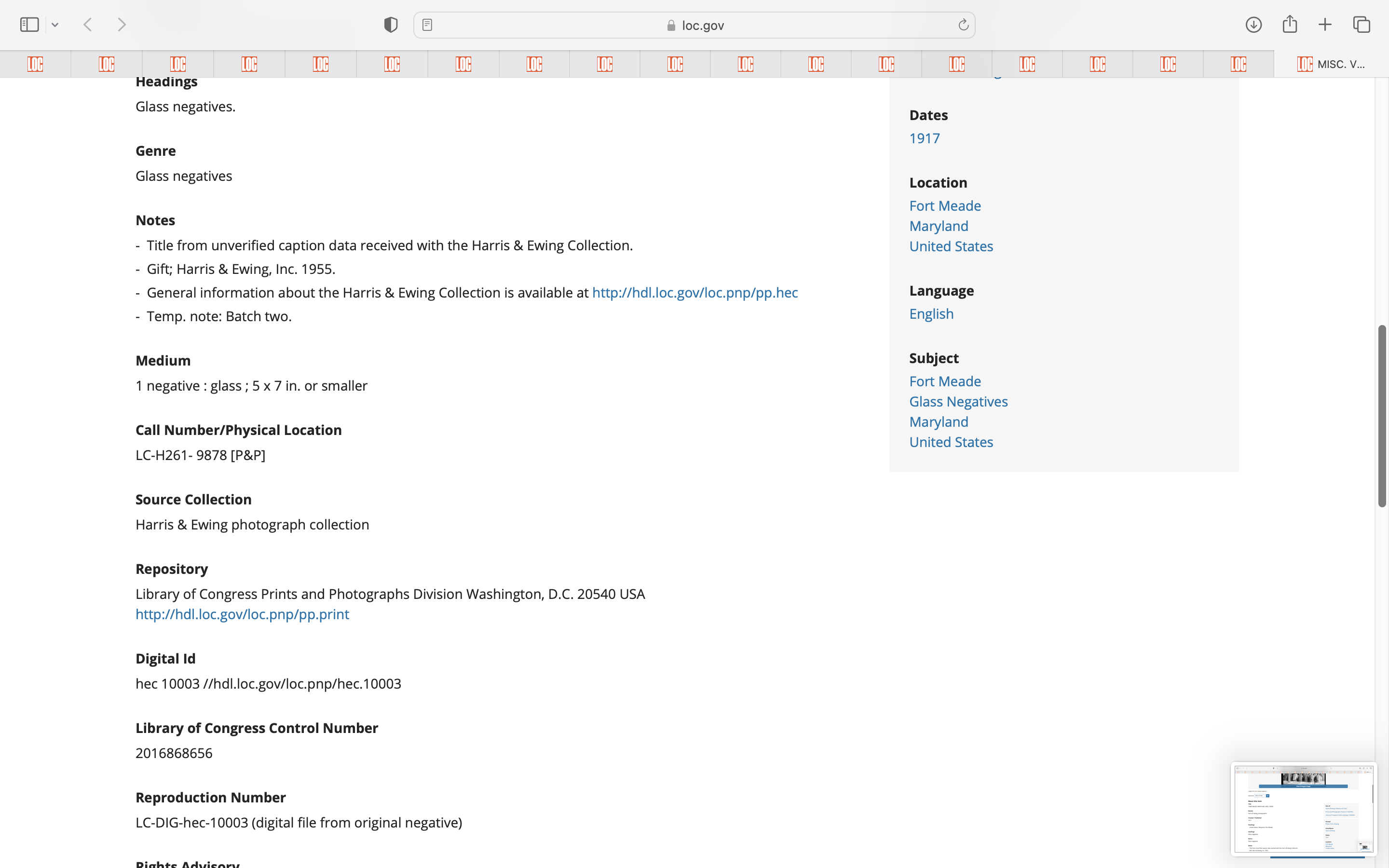Toggle the Safari sidebar icon
The width and height of the screenshot is (1389, 868).
[x=29, y=25]
